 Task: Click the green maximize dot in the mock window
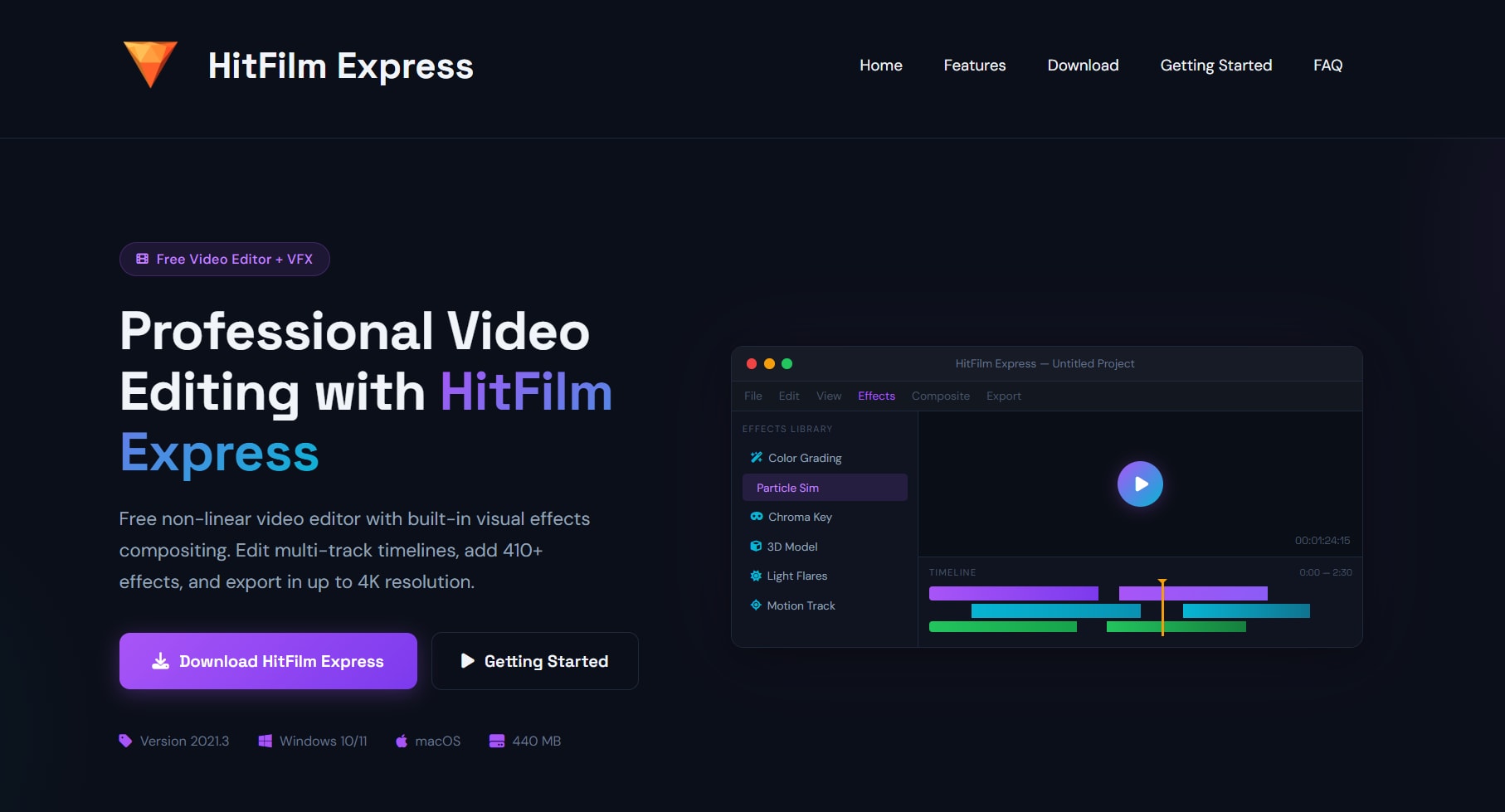[787, 363]
